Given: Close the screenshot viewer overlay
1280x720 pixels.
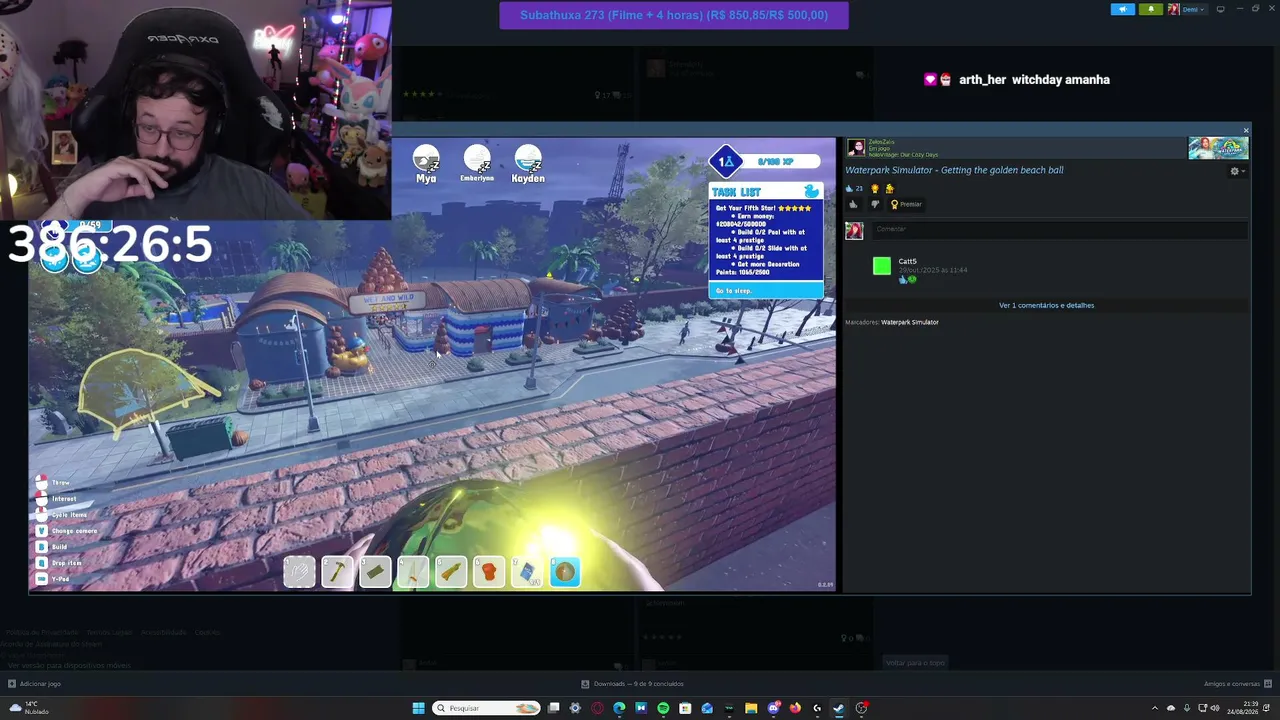Looking at the screenshot, I should tap(1246, 130).
